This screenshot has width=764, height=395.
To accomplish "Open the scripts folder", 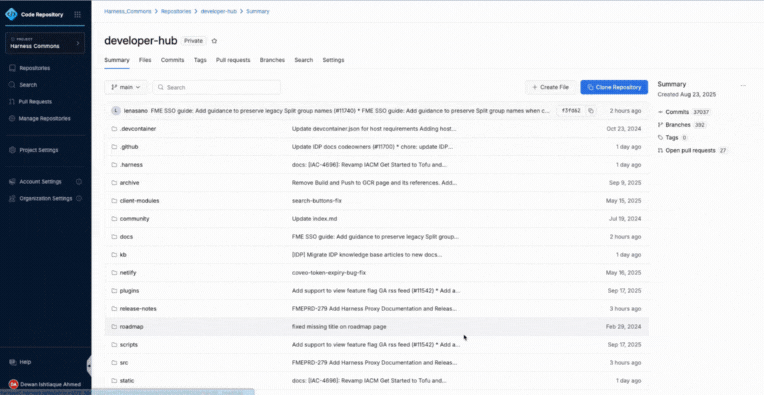I will 129,345.
